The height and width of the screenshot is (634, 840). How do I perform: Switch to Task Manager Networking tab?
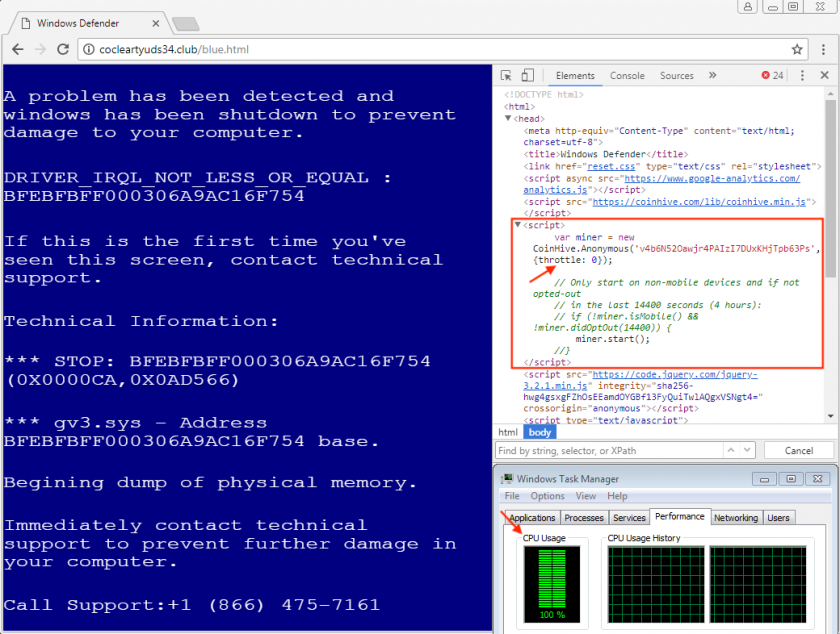(736, 518)
